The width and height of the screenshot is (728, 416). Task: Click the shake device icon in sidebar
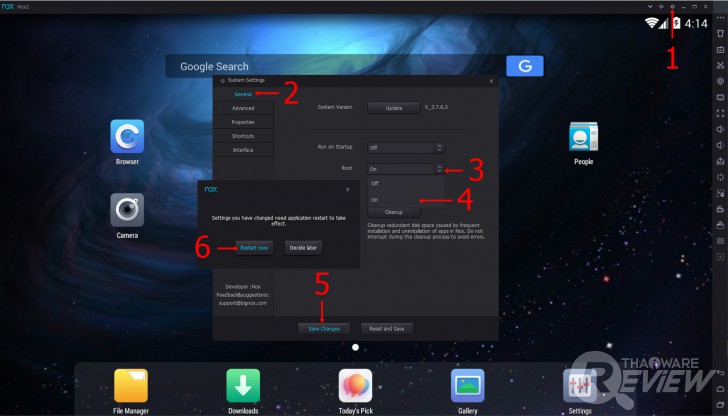pos(720,33)
